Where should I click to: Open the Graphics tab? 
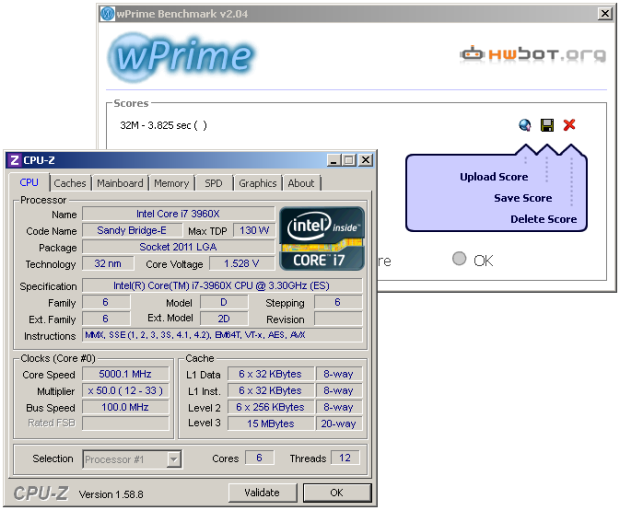point(258,183)
